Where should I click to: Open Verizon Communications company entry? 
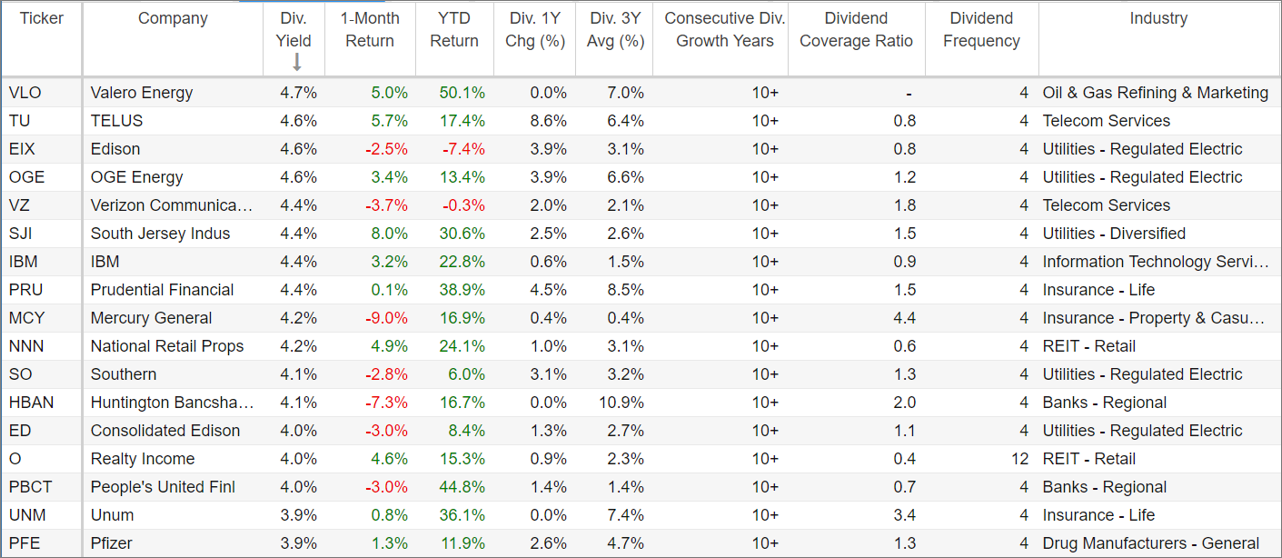click(172, 205)
